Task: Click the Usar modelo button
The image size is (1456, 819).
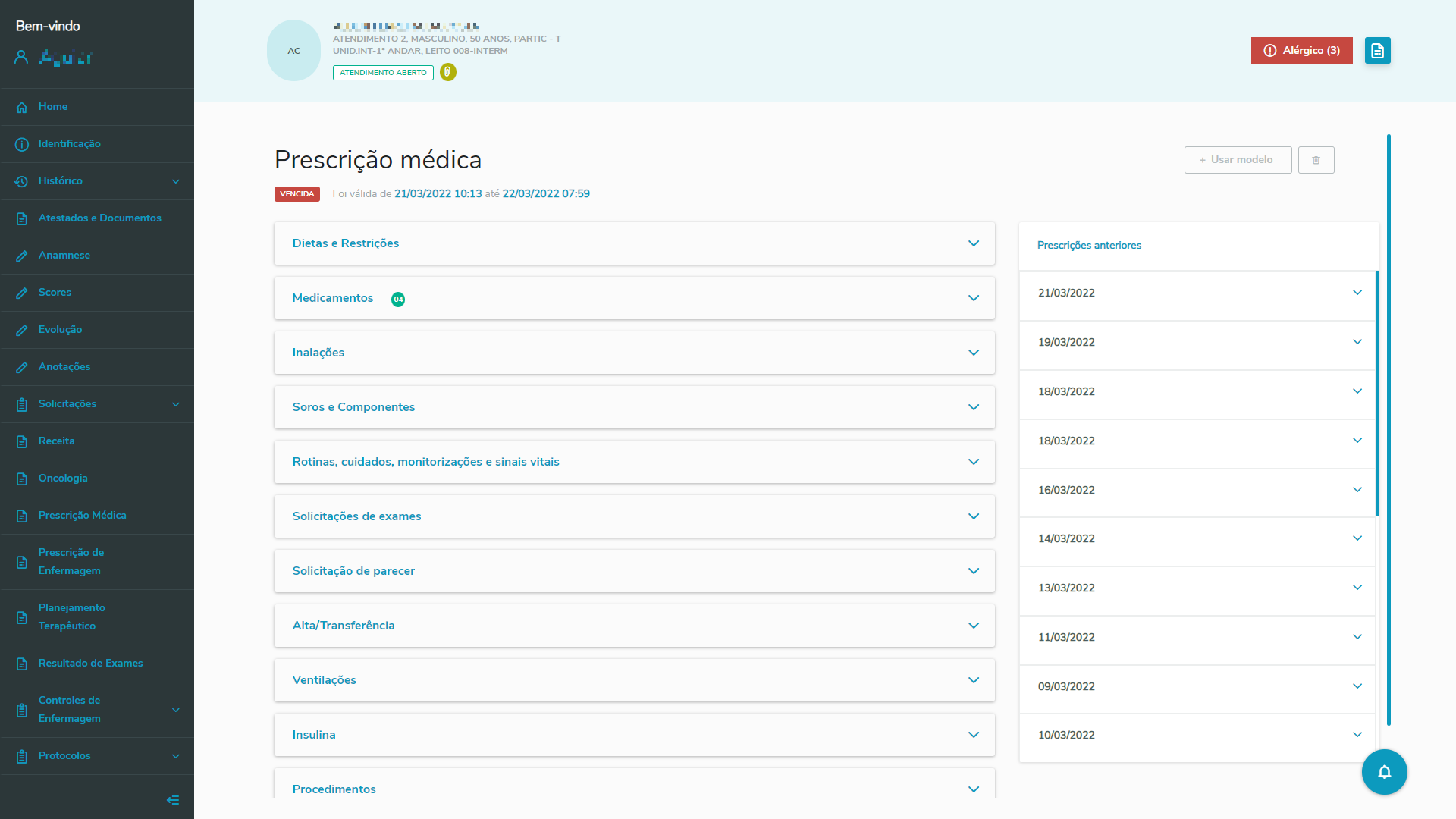Action: 1237,160
